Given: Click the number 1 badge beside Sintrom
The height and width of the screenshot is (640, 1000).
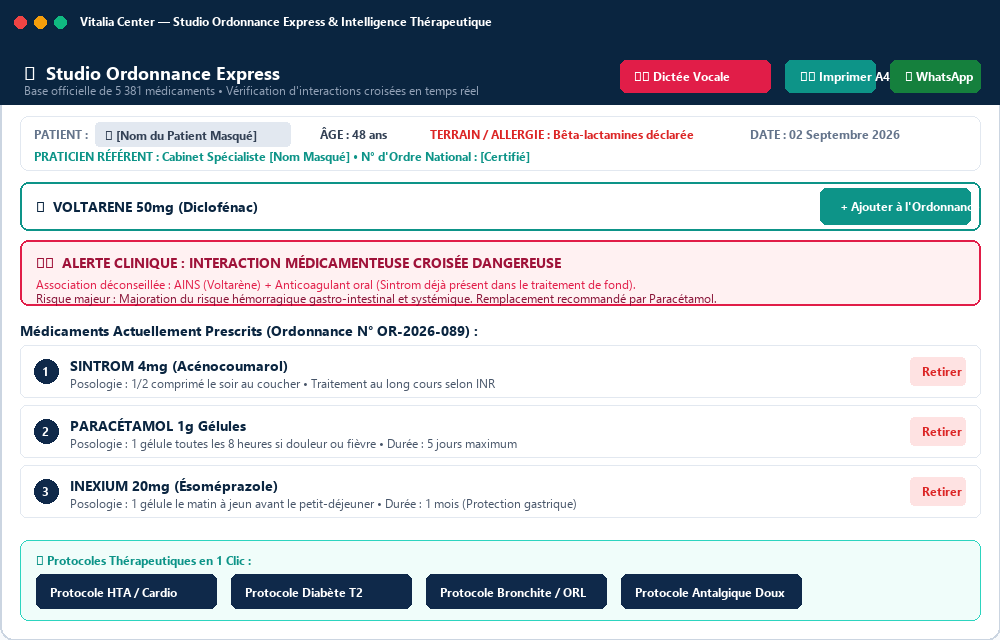Looking at the screenshot, I should click(46, 372).
